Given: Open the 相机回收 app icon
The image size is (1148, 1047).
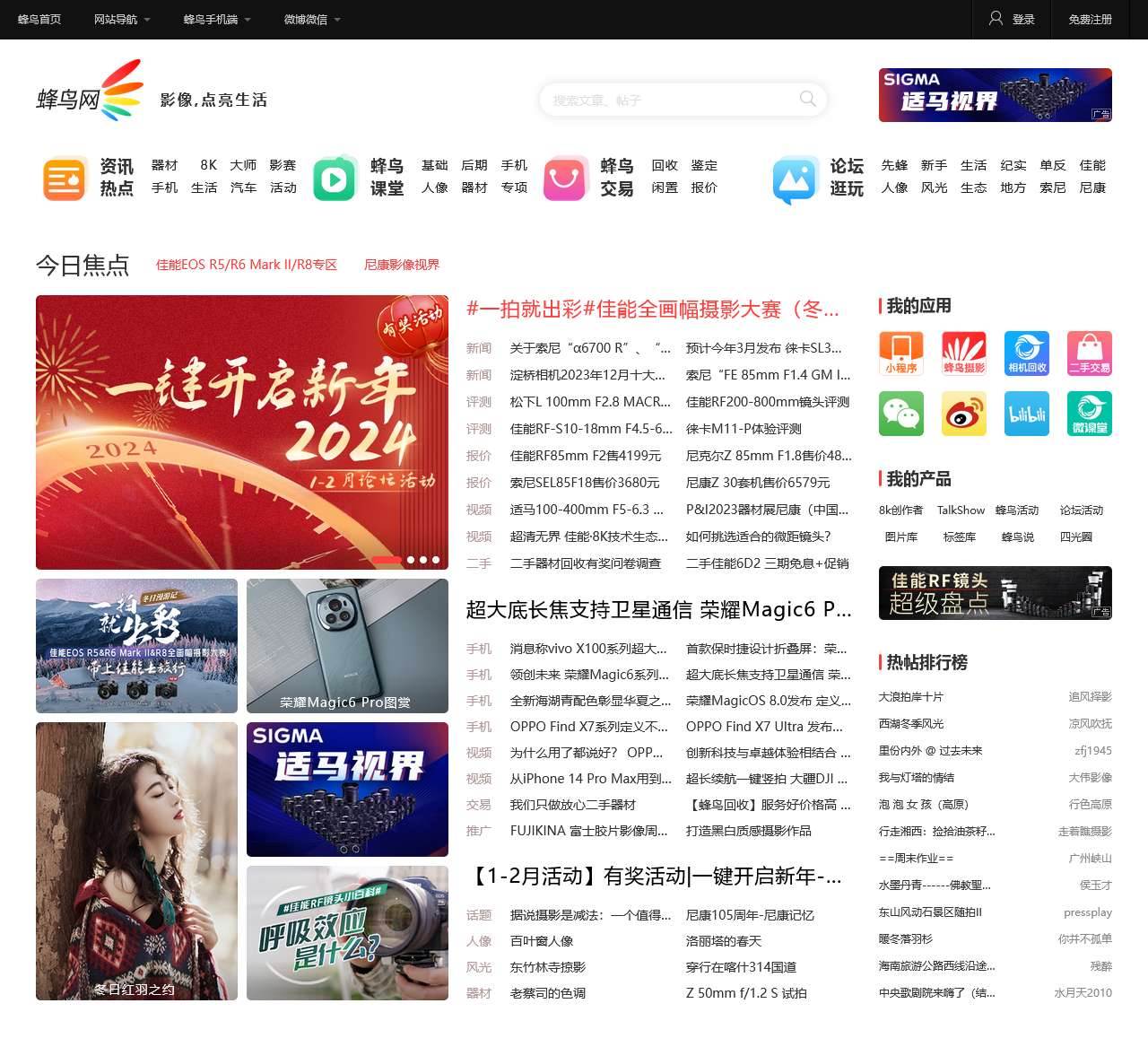Looking at the screenshot, I should click(x=1027, y=353).
